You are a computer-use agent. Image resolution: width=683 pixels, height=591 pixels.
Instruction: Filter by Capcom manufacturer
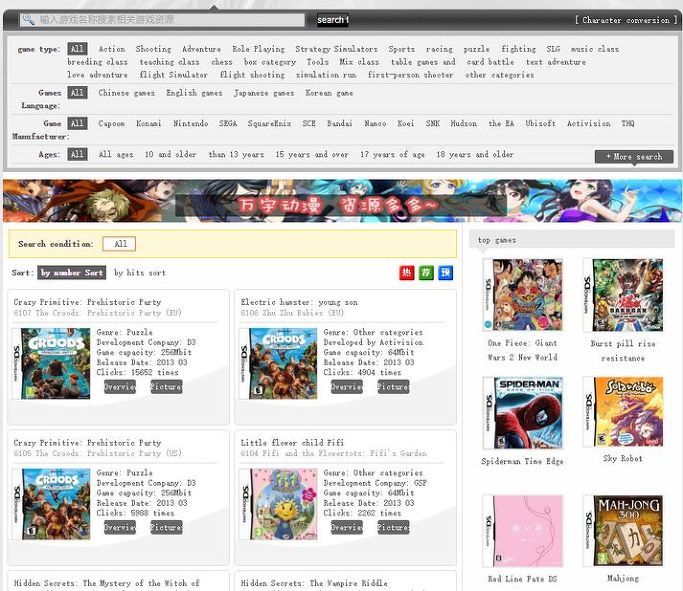click(x=111, y=124)
